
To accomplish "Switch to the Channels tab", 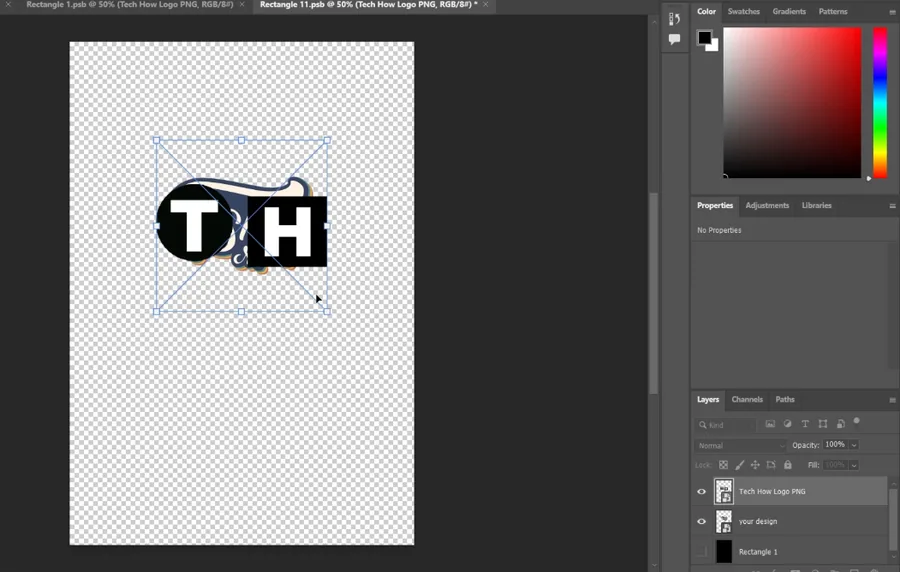I will [x=747, y=399].
